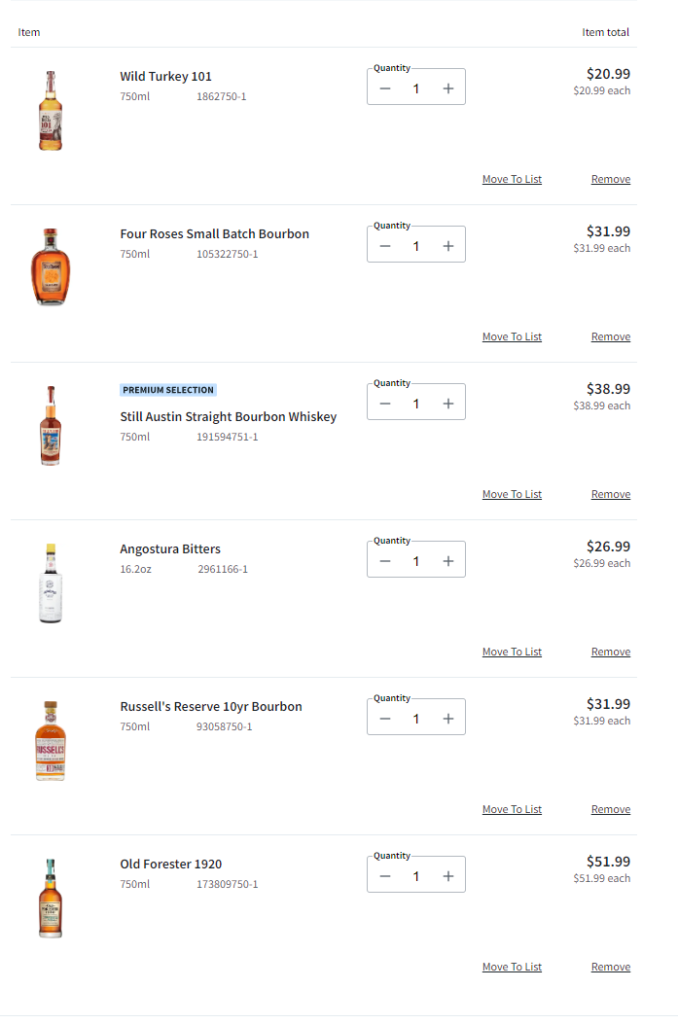
Task: Increase Angostura Bitters quantity
Action: pyautogui.click(x=448, y=561)
